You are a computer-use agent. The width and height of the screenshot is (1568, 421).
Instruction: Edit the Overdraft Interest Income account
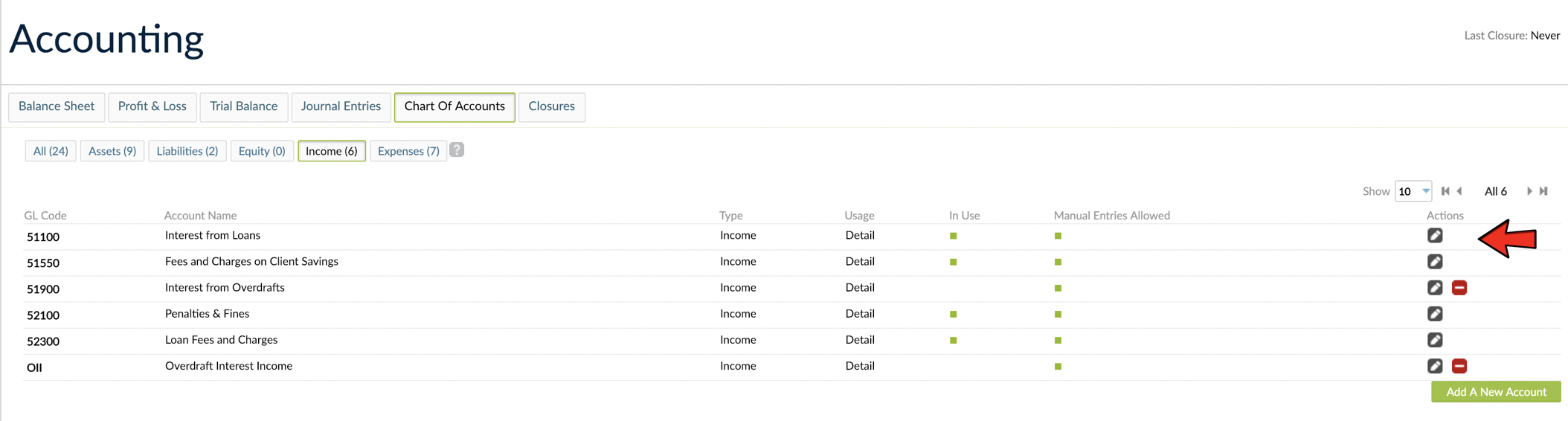coord(1434,366)
